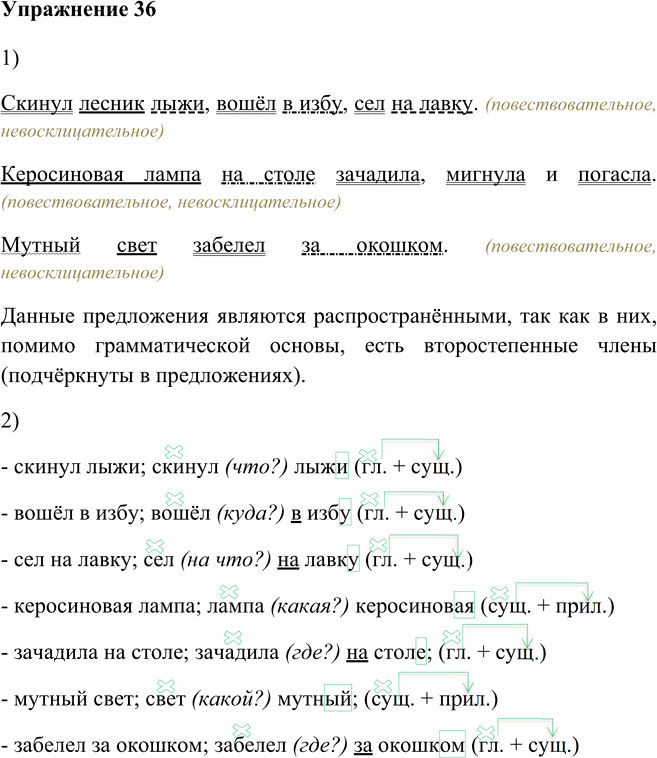Select capitalized word 'Мутный'
The width and height of the screenshot is (657, 758).
coord(41,245)
